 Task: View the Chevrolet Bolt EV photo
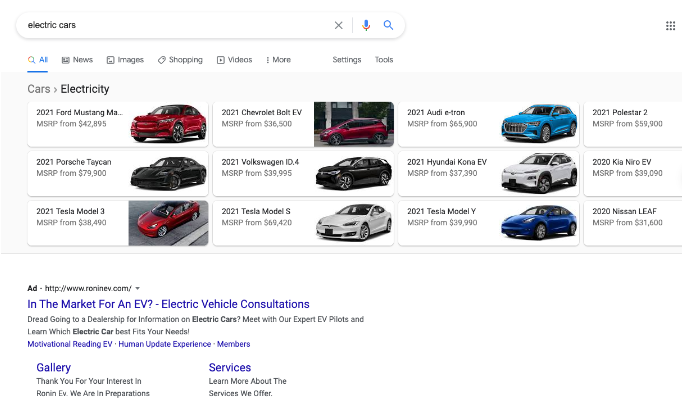click(354, 124)
